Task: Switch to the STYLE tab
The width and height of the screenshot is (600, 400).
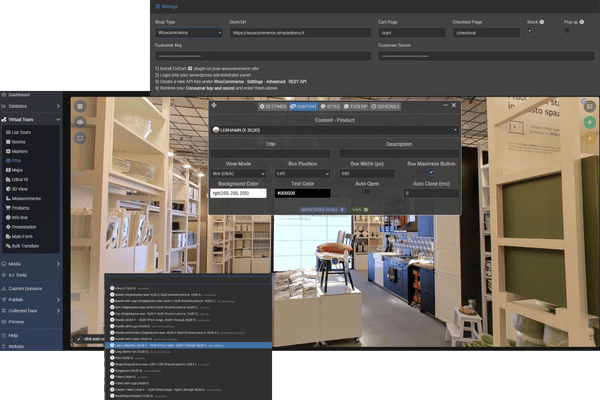Action: click(x=330, y=106)
